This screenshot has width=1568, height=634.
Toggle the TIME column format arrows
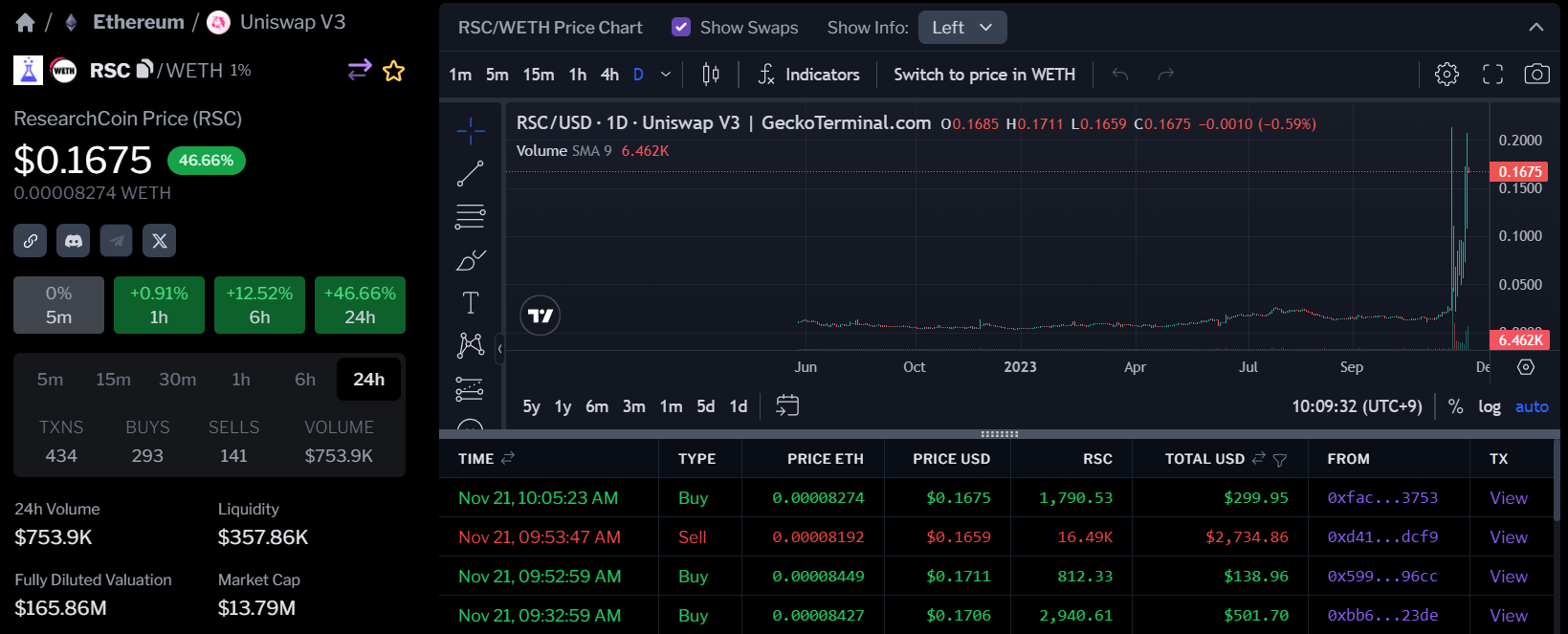pyautogui.click(x=508, y=458)
